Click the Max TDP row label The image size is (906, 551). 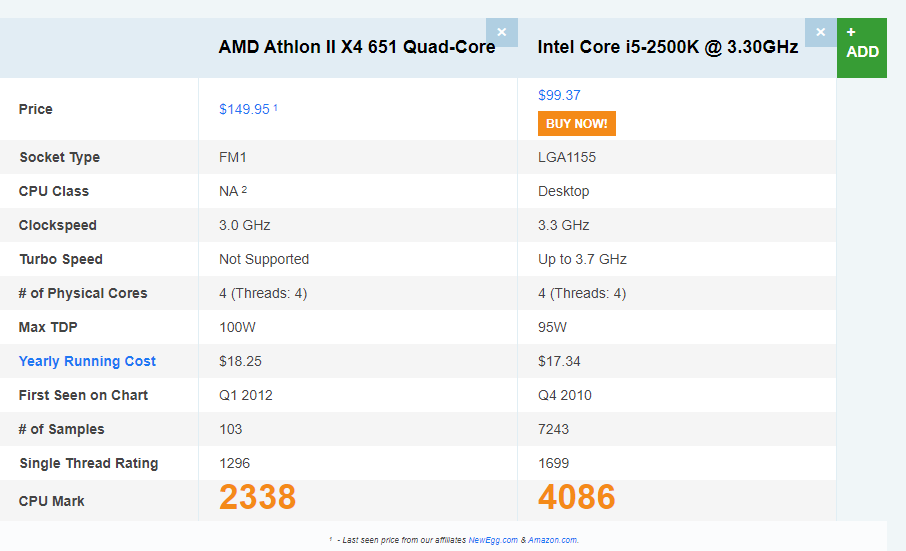(50, 327)
